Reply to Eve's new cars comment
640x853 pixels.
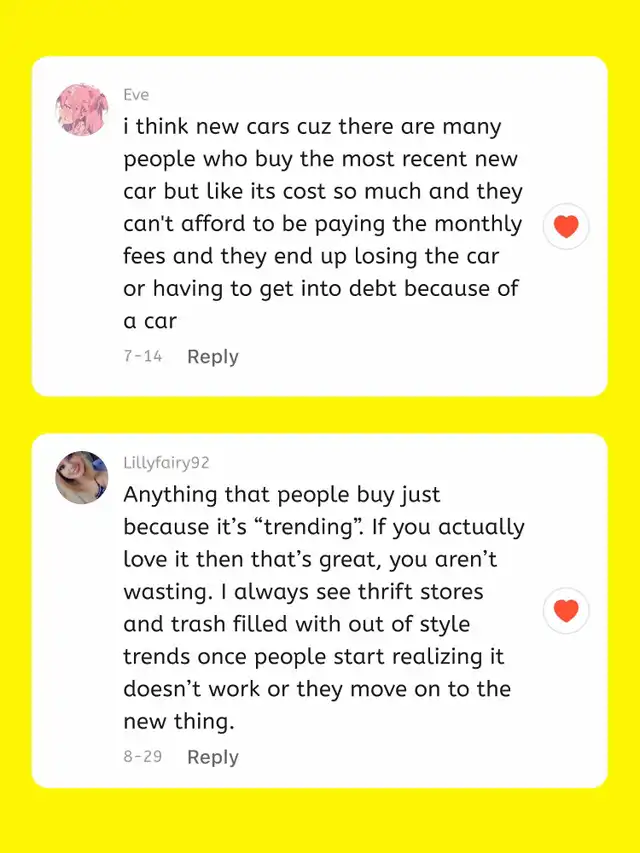213,357
